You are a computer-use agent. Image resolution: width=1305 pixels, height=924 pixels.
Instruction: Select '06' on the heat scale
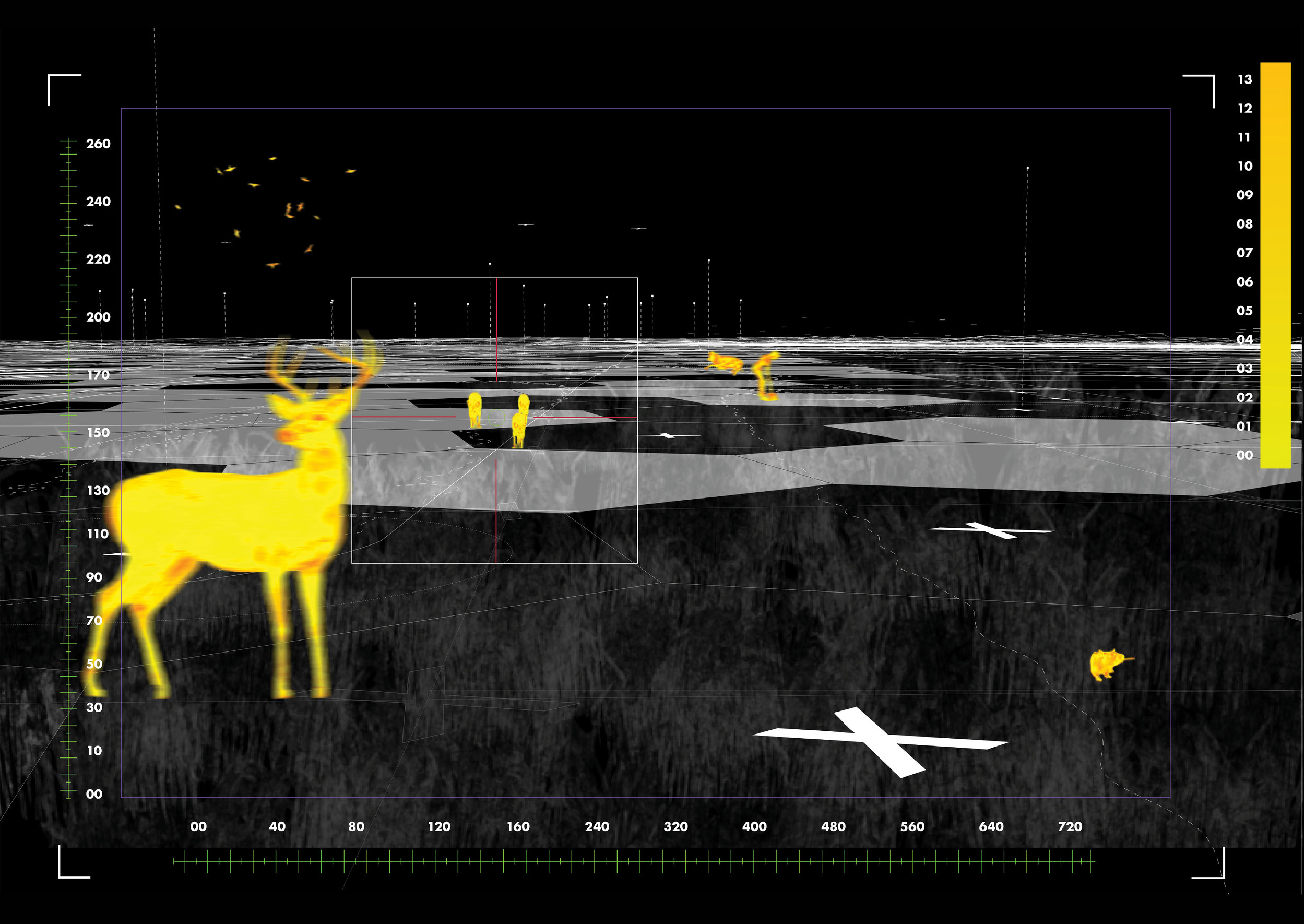click(x=1244, y=282)
